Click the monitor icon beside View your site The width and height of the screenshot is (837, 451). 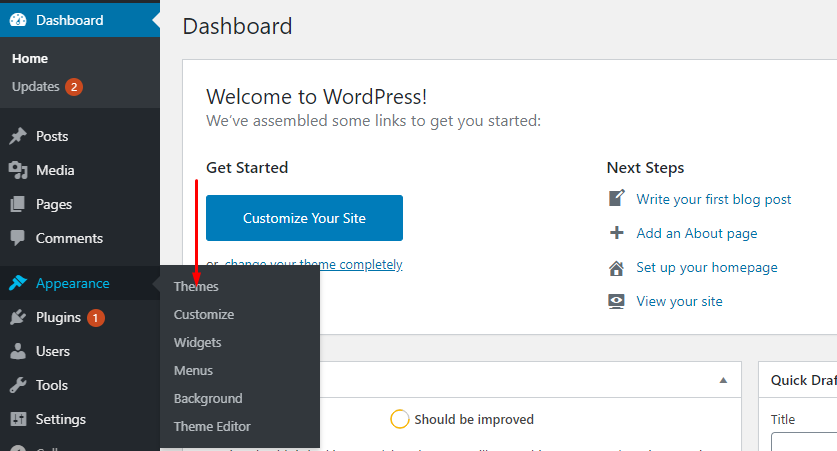[616, 302]
